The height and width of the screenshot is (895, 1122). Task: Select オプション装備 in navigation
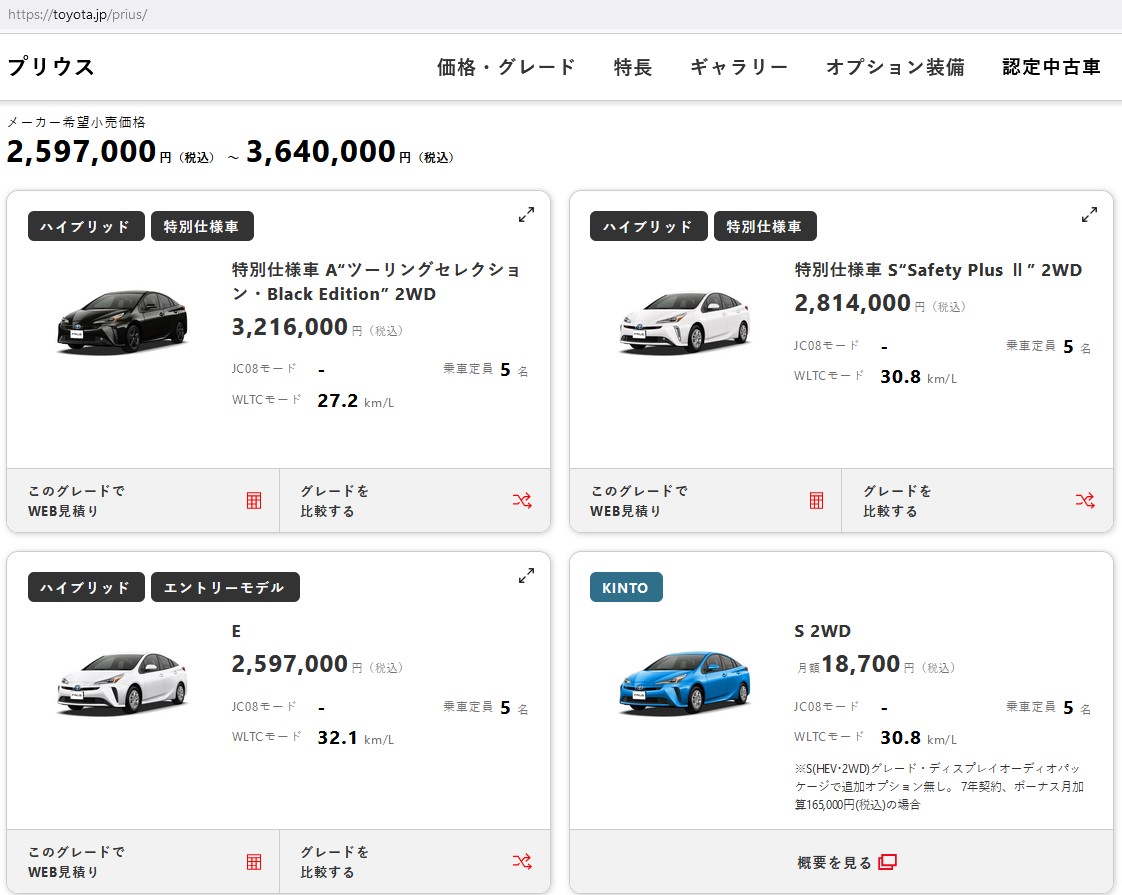(x=895, y=67)
